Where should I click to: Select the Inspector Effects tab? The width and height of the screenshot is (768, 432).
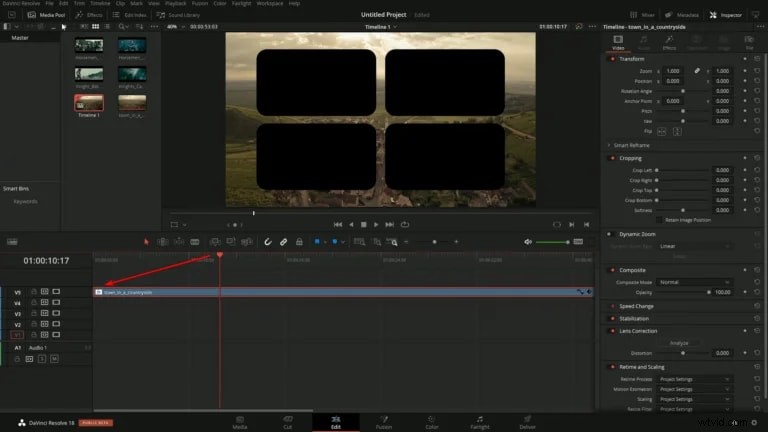(669, 42)
